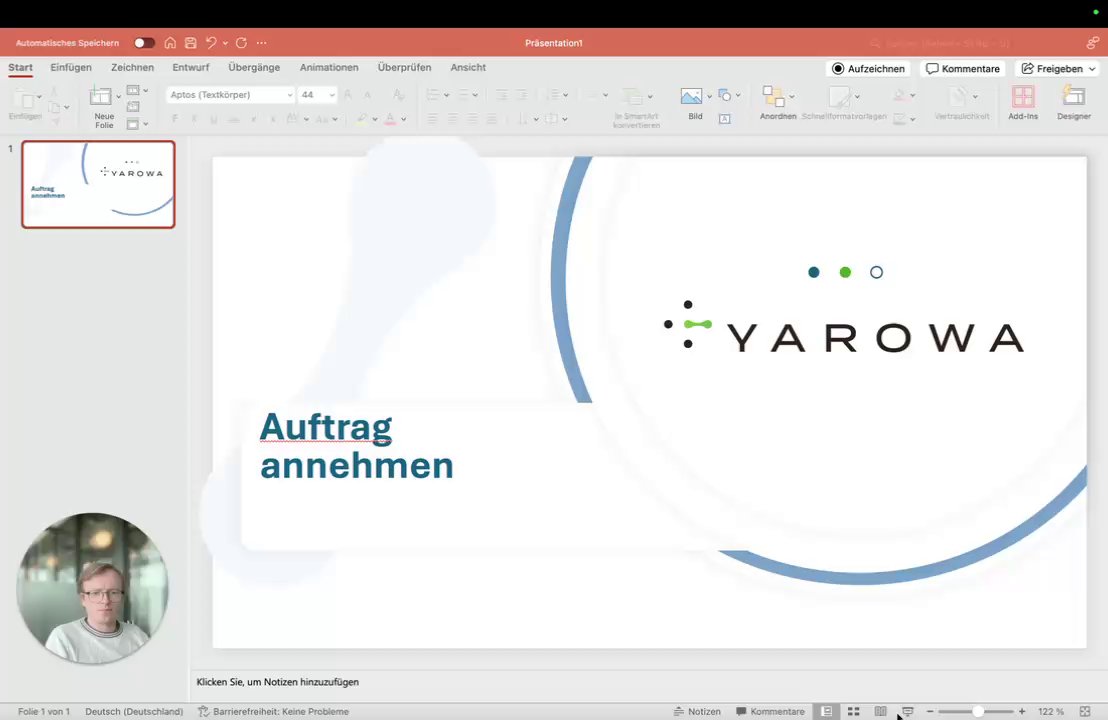
Task: Click the Redo/Repeat icon
Action: point(242,43)
